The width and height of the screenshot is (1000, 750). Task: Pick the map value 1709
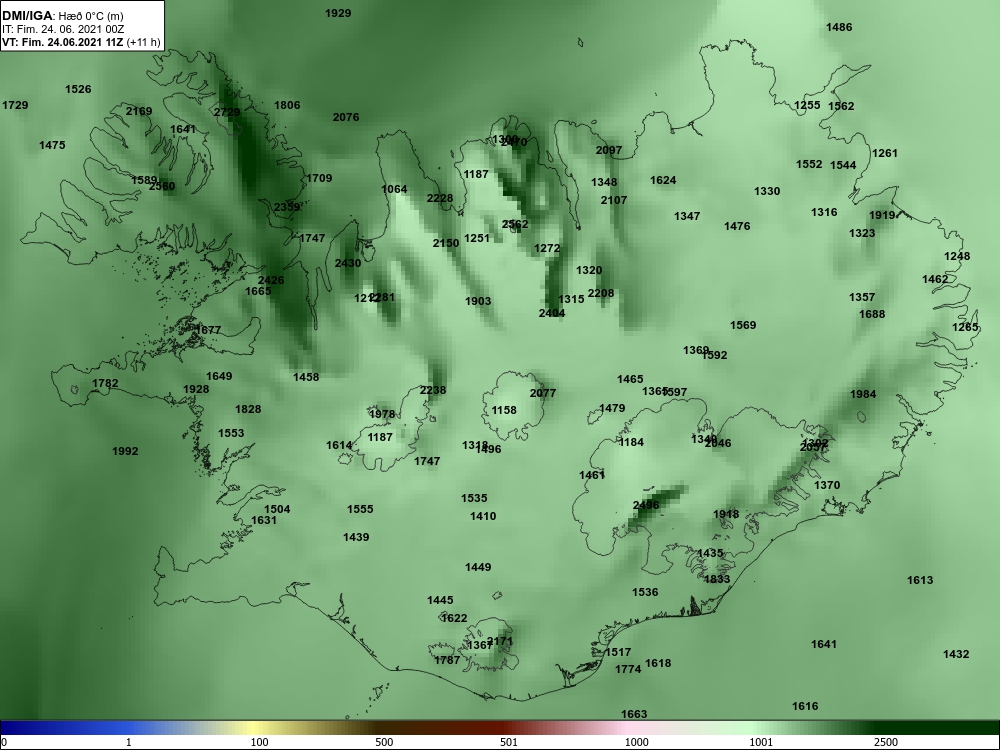click(x=320, y=179)
